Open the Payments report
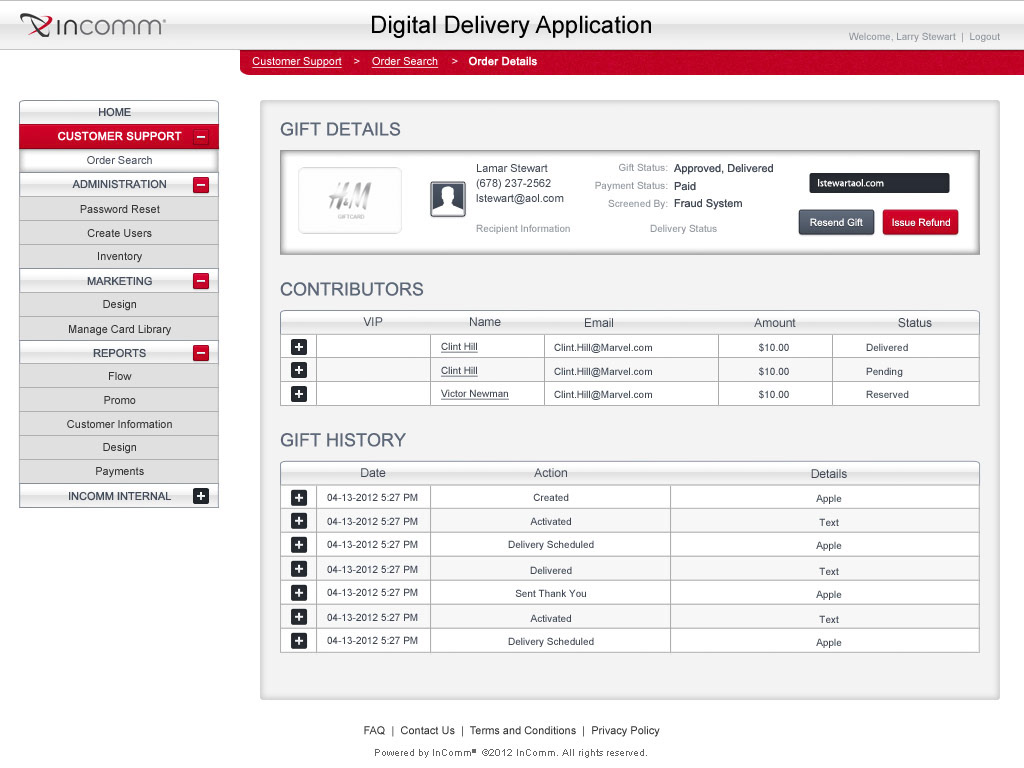1024x768 pixels. [119, 472]
